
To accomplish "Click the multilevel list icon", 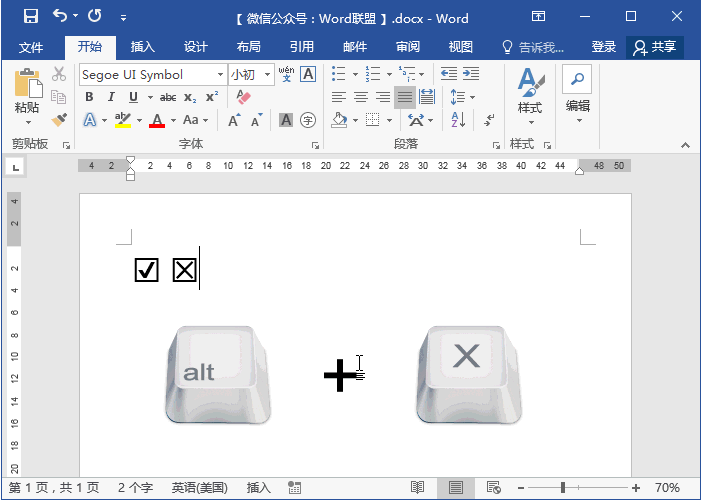I will [407, 74].
